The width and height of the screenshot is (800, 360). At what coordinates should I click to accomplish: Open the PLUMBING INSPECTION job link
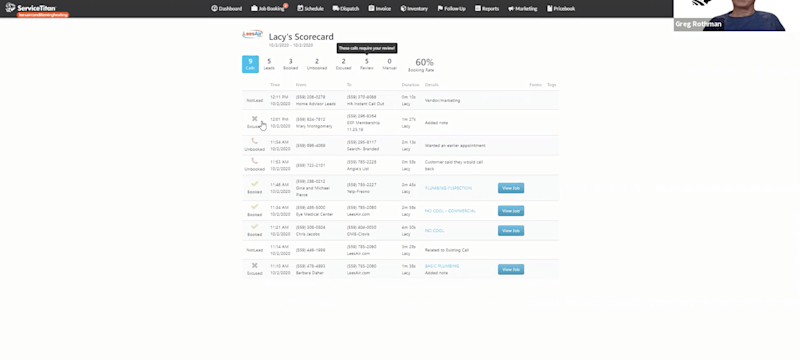pos(448,188)
